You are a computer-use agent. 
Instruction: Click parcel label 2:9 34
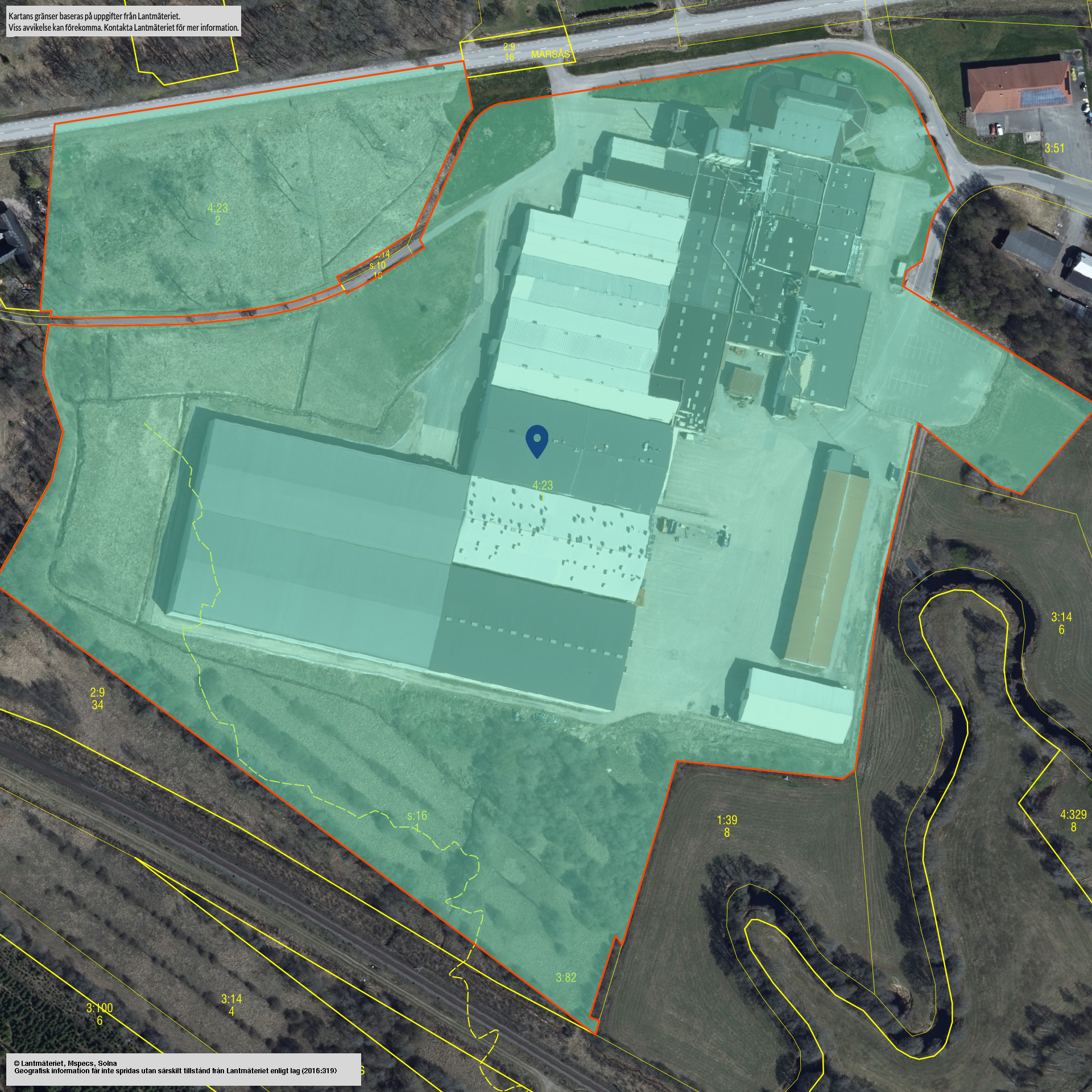point(97,698)
